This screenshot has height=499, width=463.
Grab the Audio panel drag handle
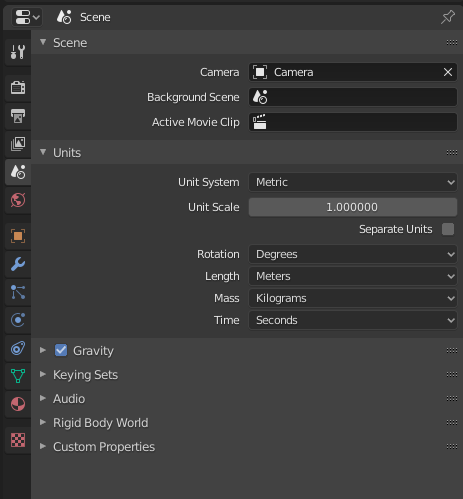[x=452, y=398]
